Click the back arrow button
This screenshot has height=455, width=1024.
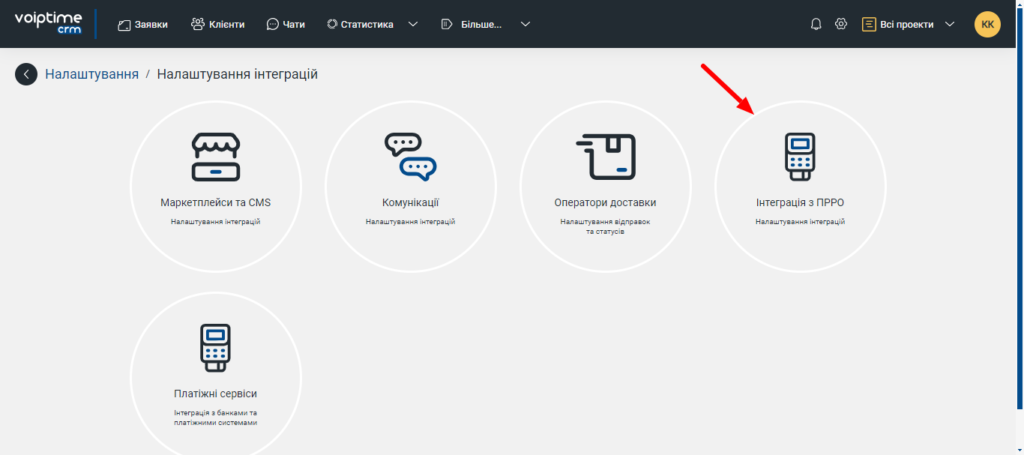point(26,74)
